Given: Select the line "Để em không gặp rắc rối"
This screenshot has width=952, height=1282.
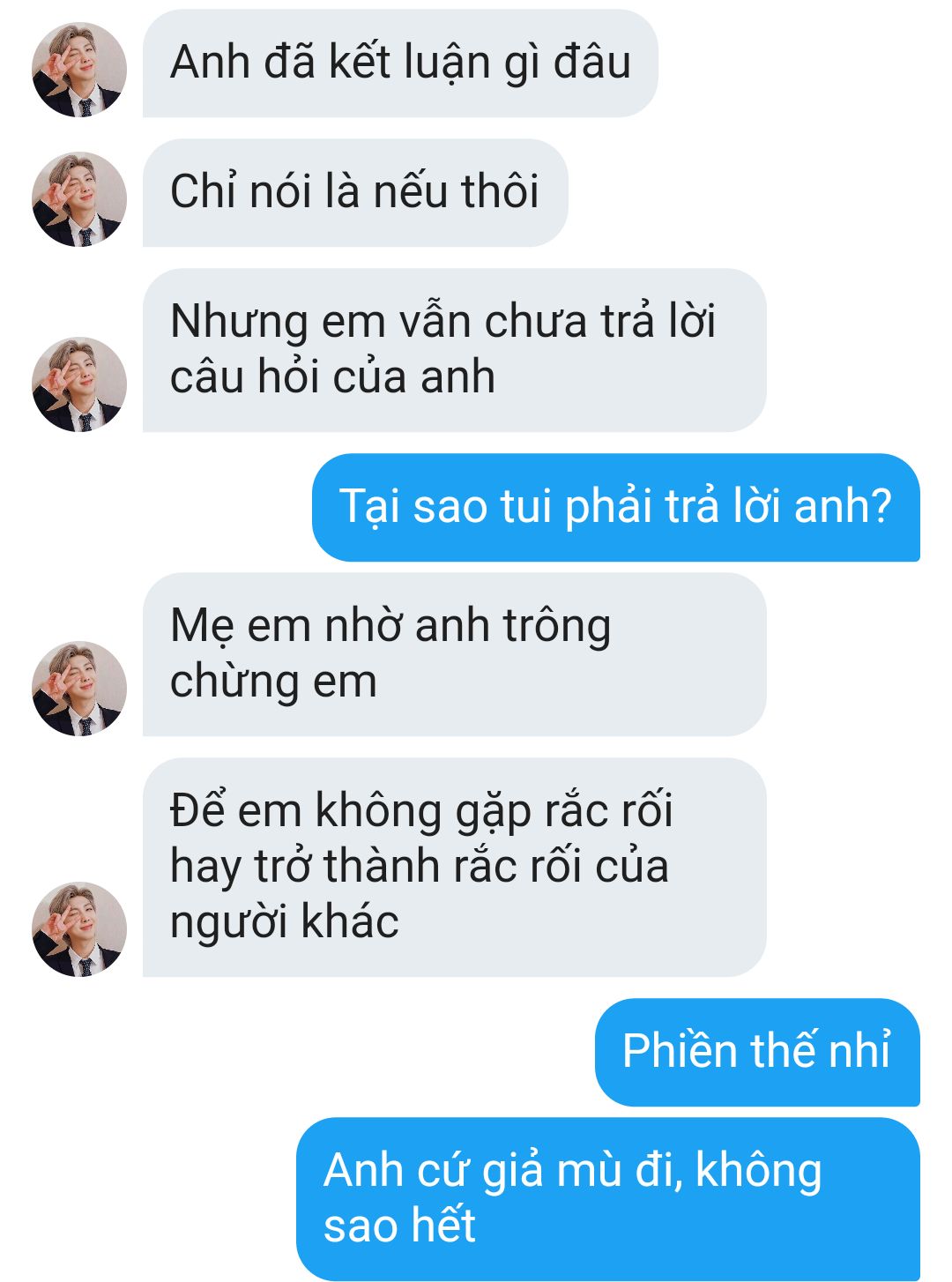Looking at the screenshot, I should click(421, 811).
